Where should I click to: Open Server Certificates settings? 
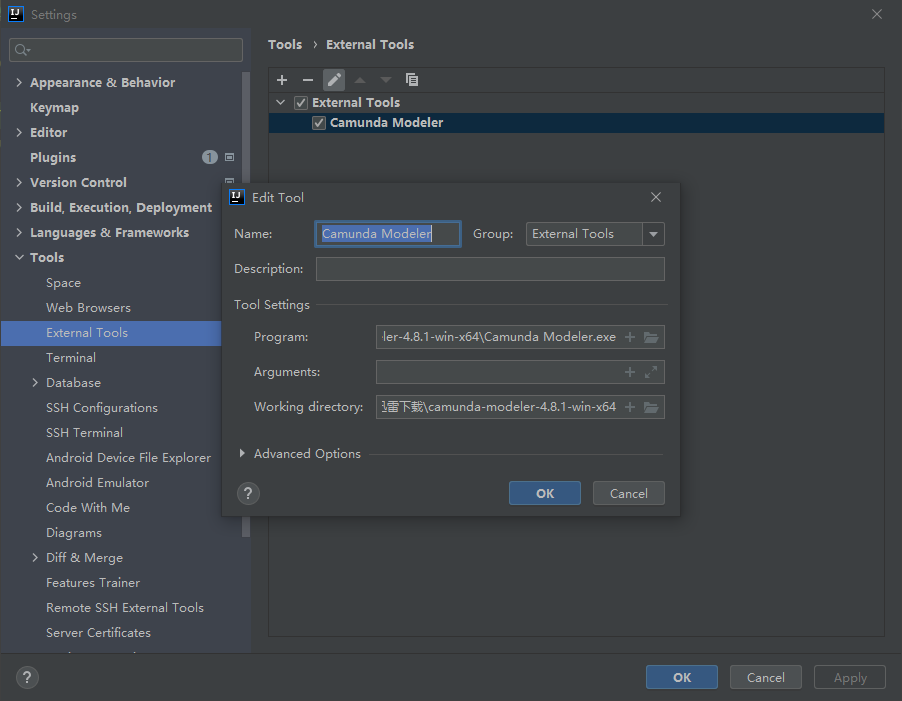(98, 633)
